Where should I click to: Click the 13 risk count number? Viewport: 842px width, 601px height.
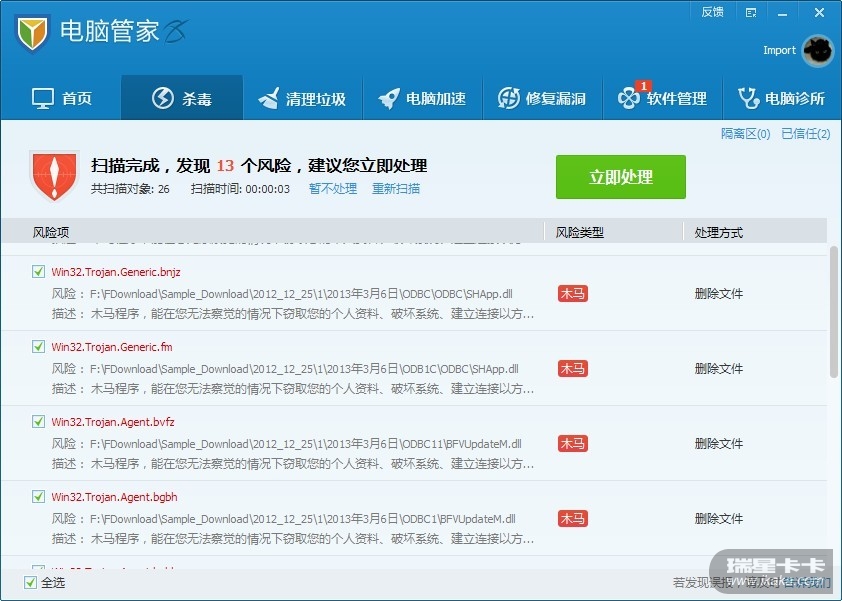tap(225, 165)
